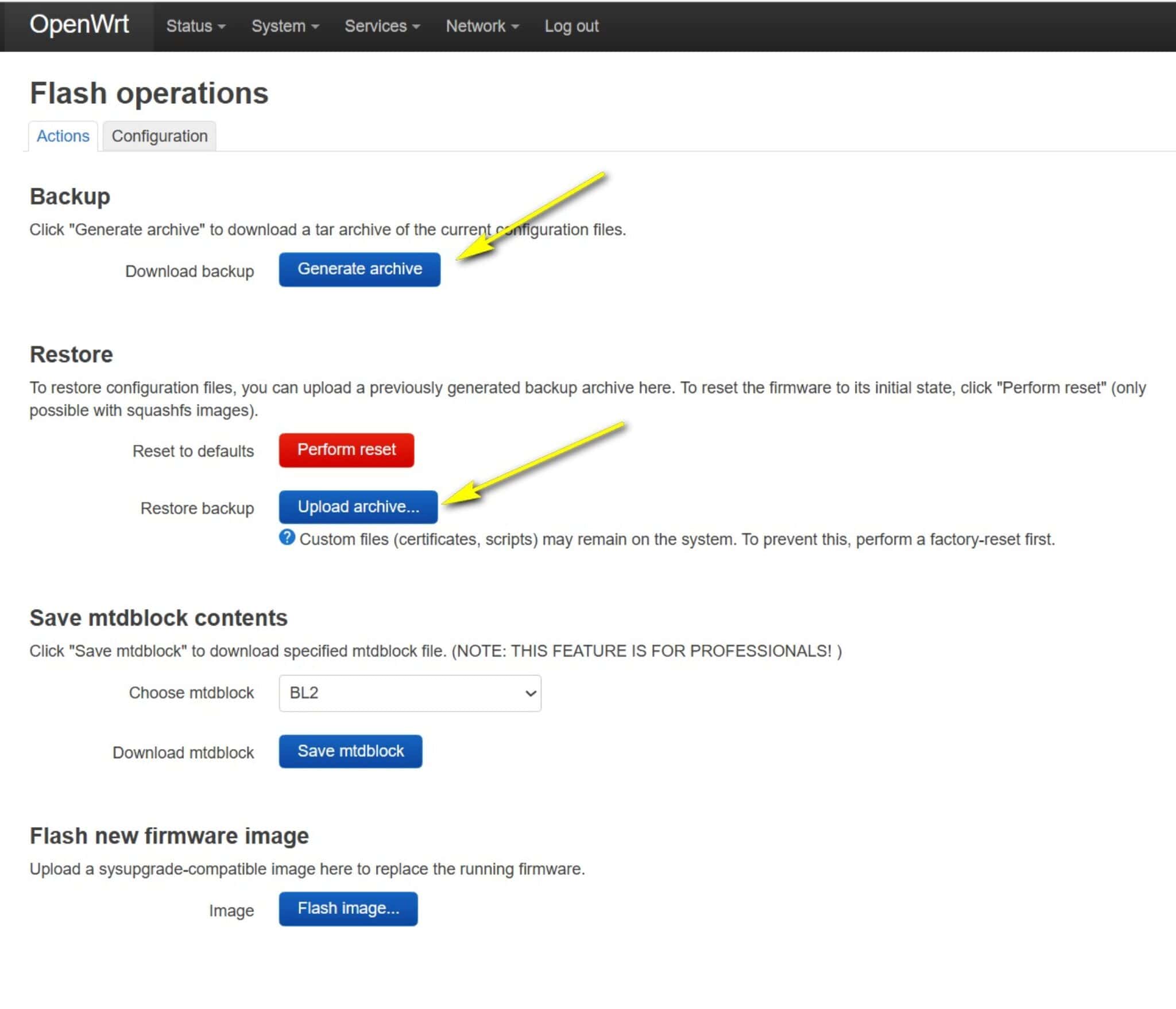Open the Services dropdown menu
1176x1009 pixels.
tap(381, 26)
